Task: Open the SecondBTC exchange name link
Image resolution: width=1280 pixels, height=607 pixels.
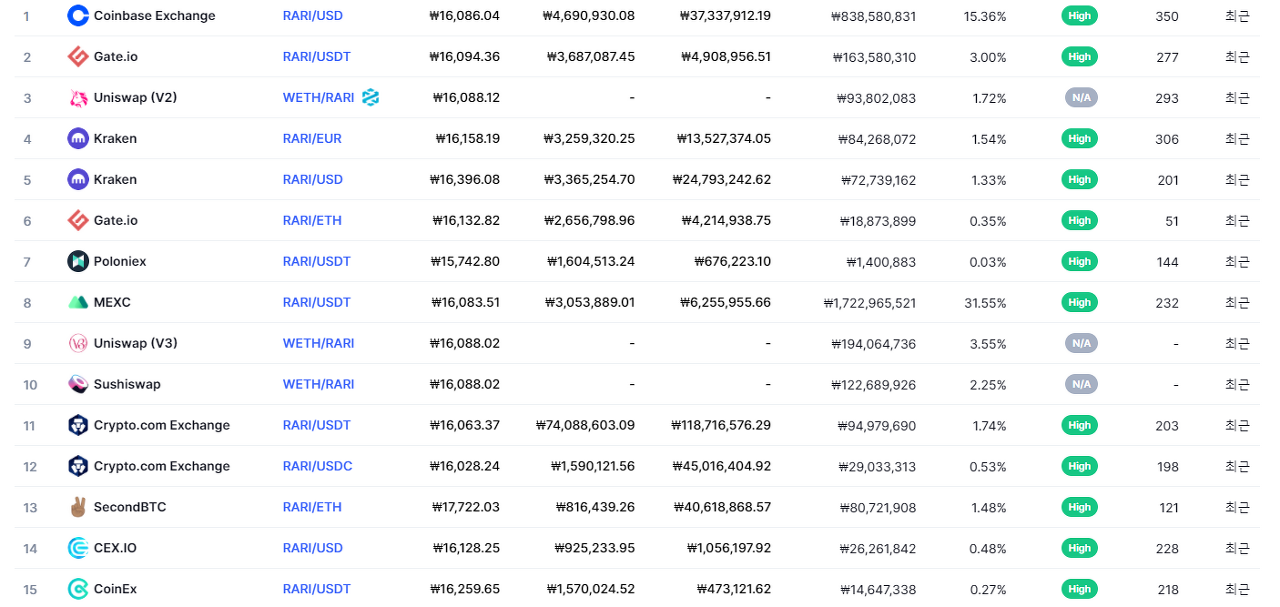Action: (x=130, y=508)
